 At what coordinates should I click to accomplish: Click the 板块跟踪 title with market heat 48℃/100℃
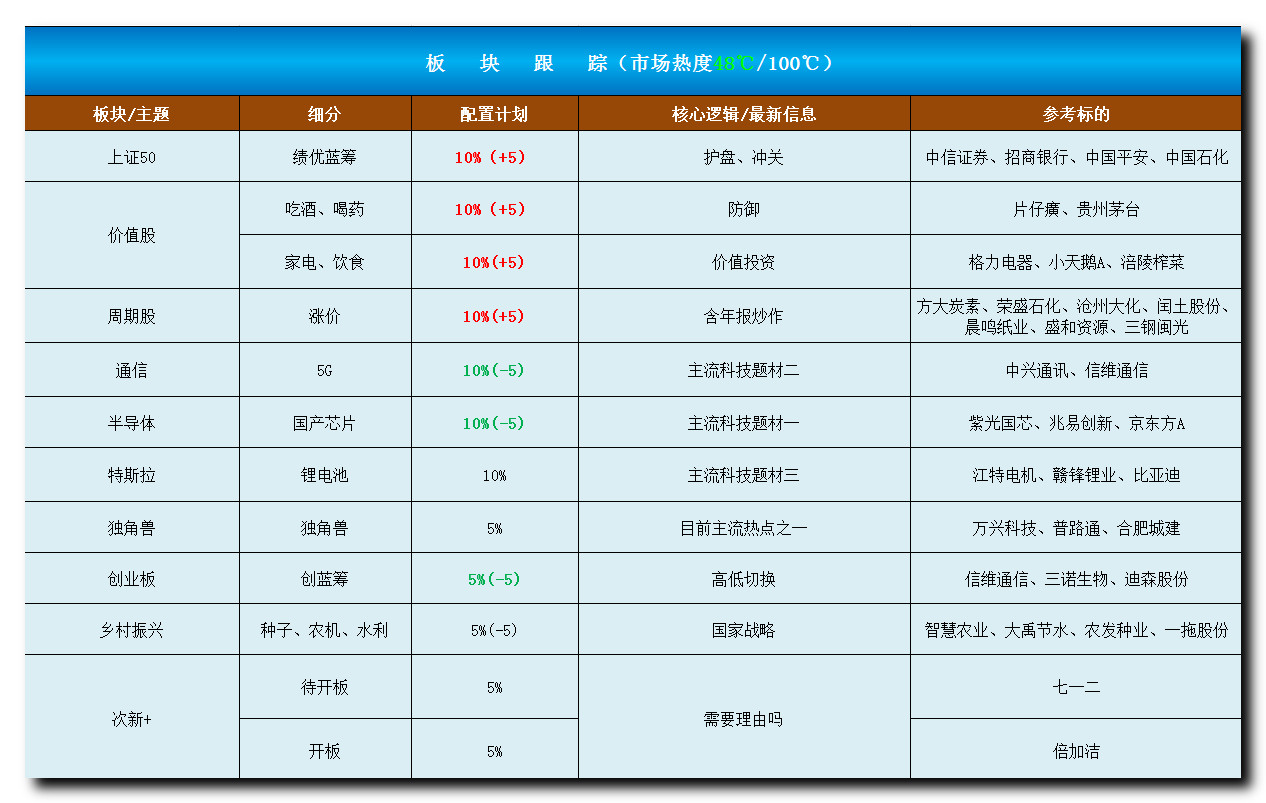[632, 62]
